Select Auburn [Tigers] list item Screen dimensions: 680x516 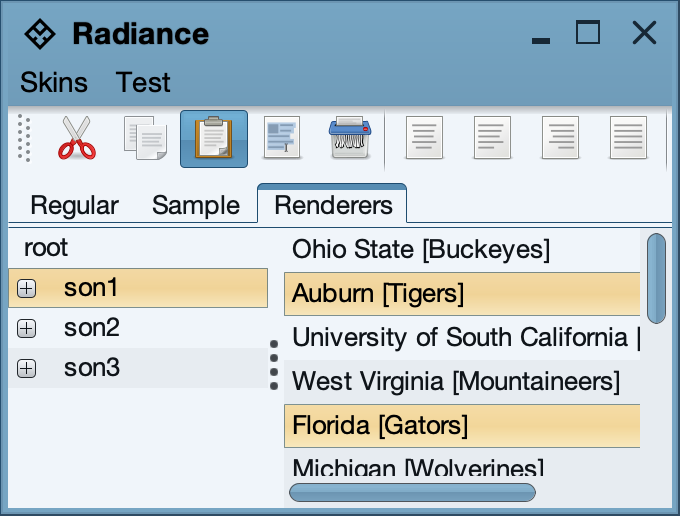462,294
